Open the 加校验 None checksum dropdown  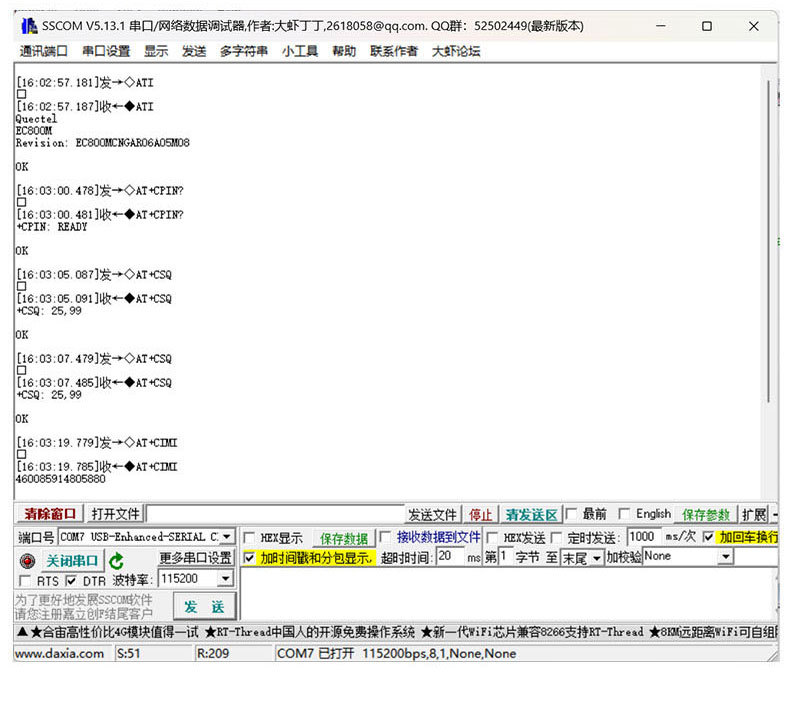tap(726, 556)
